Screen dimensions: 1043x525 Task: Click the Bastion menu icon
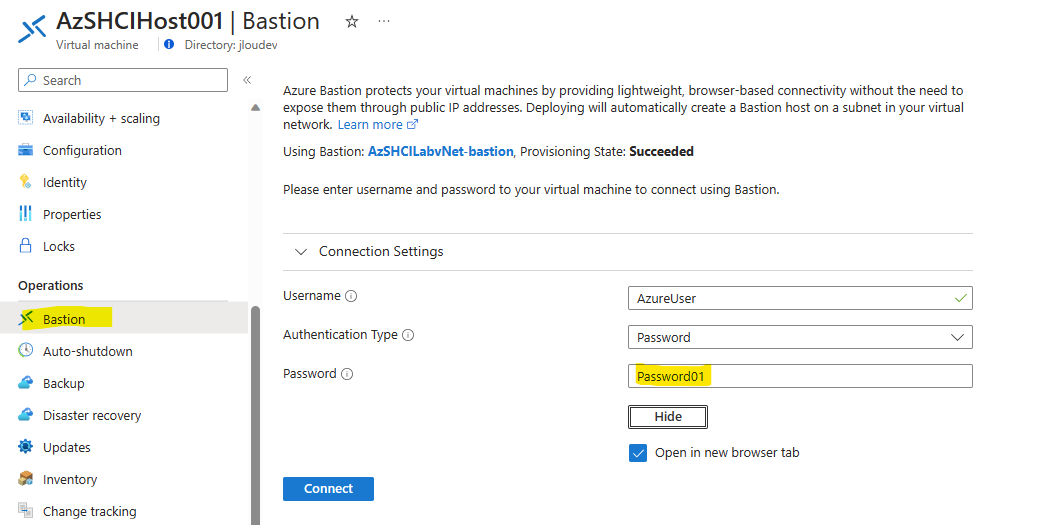[26, 319]
